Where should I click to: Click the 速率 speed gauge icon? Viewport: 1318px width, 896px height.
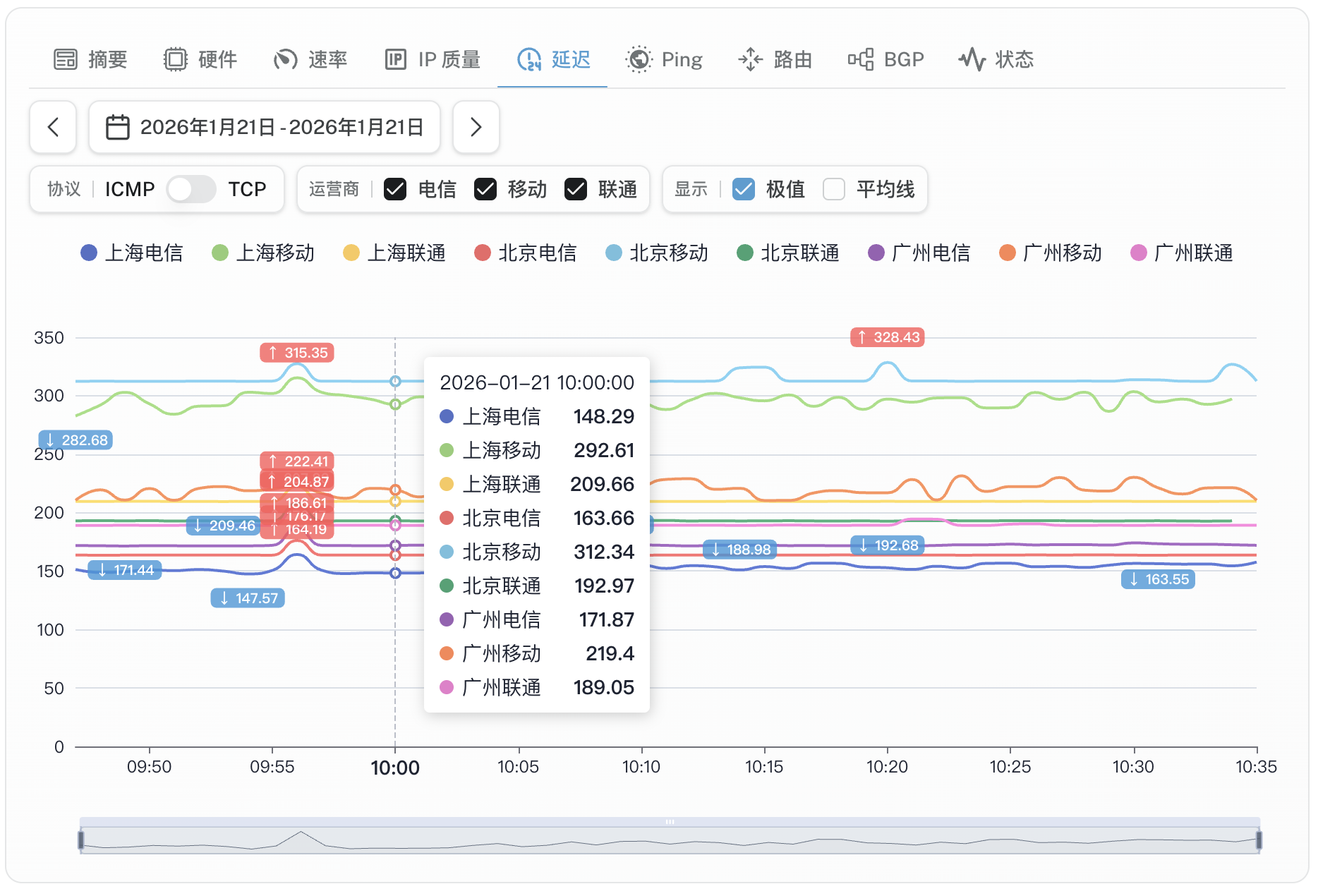285,59
